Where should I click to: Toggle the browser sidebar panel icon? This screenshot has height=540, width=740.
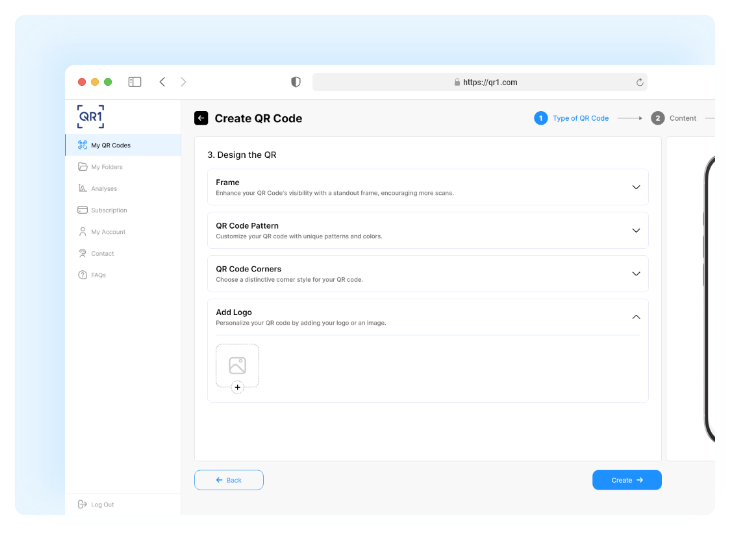(x=135, y=82)
